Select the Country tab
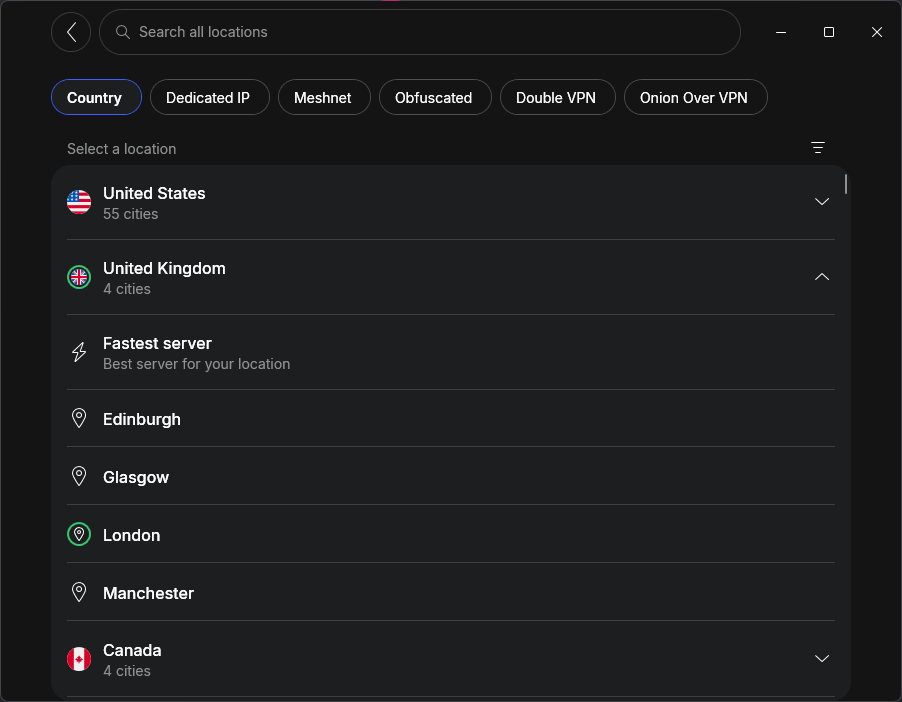Screen dimensions: 902x702 click(x=96, y=97)
